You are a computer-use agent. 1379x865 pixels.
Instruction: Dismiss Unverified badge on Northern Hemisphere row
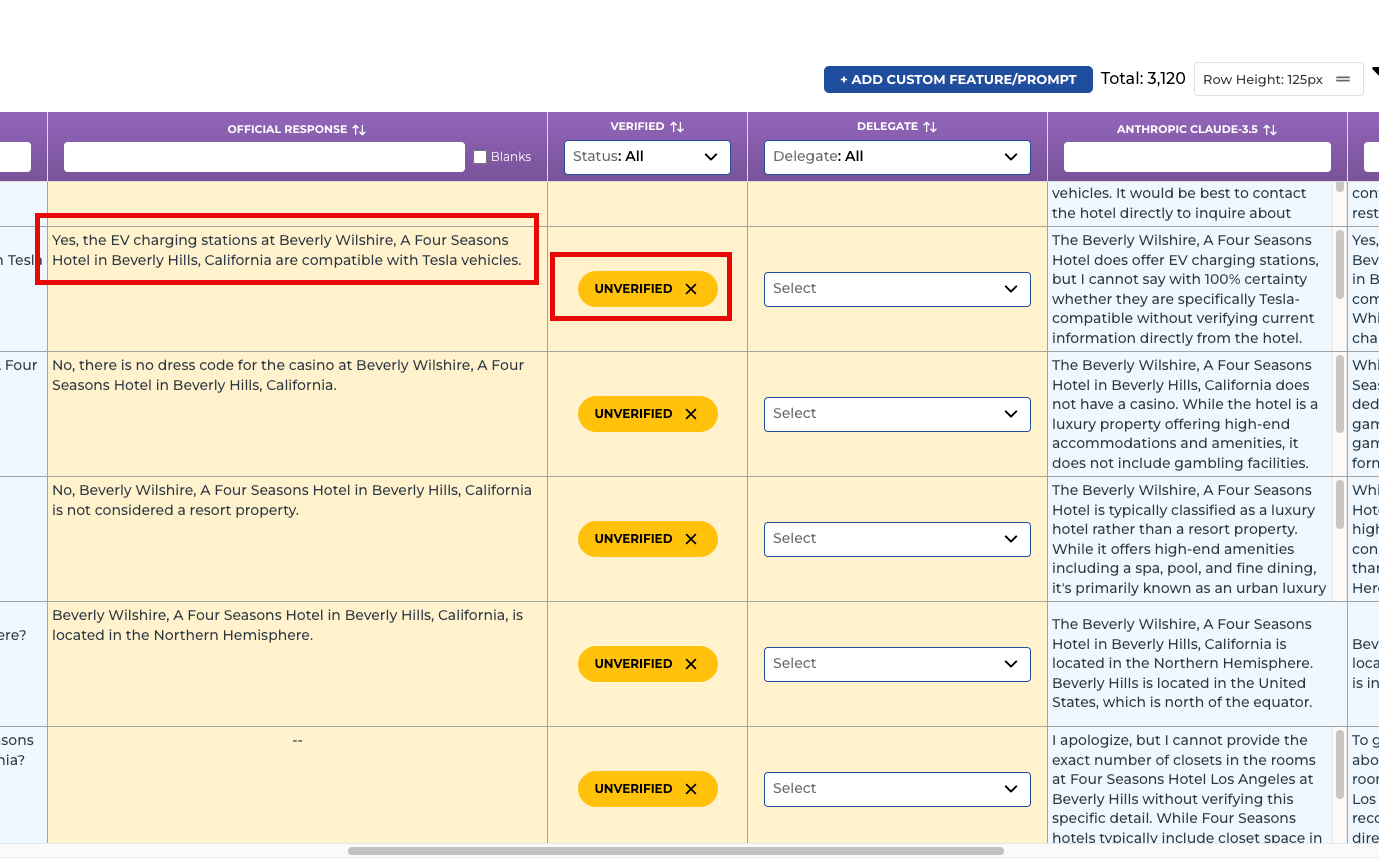(691, 664)
